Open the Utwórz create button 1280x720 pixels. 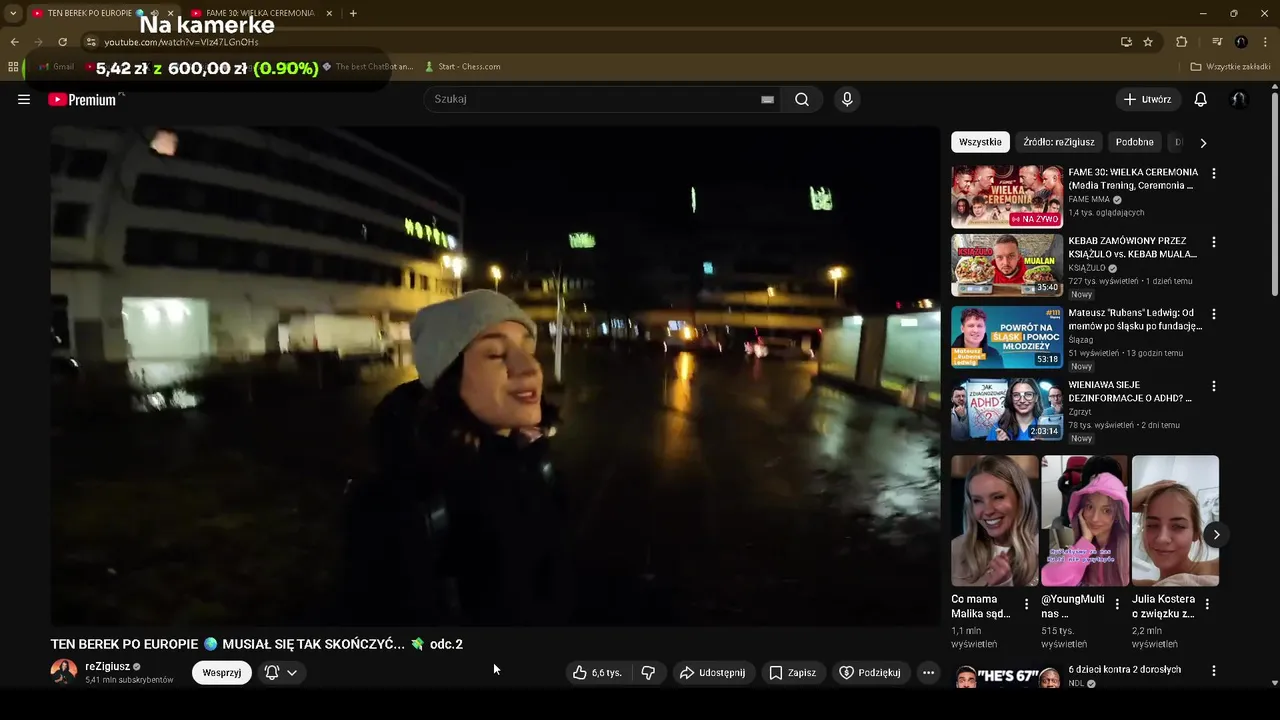click(x=1148, y=99)
